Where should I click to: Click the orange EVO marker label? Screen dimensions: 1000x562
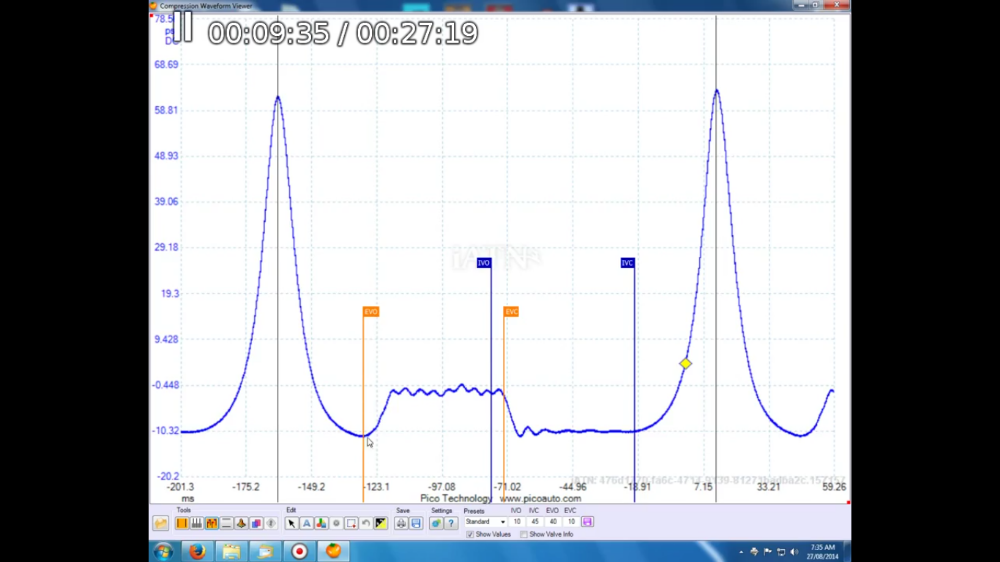[x=371, y=312]
